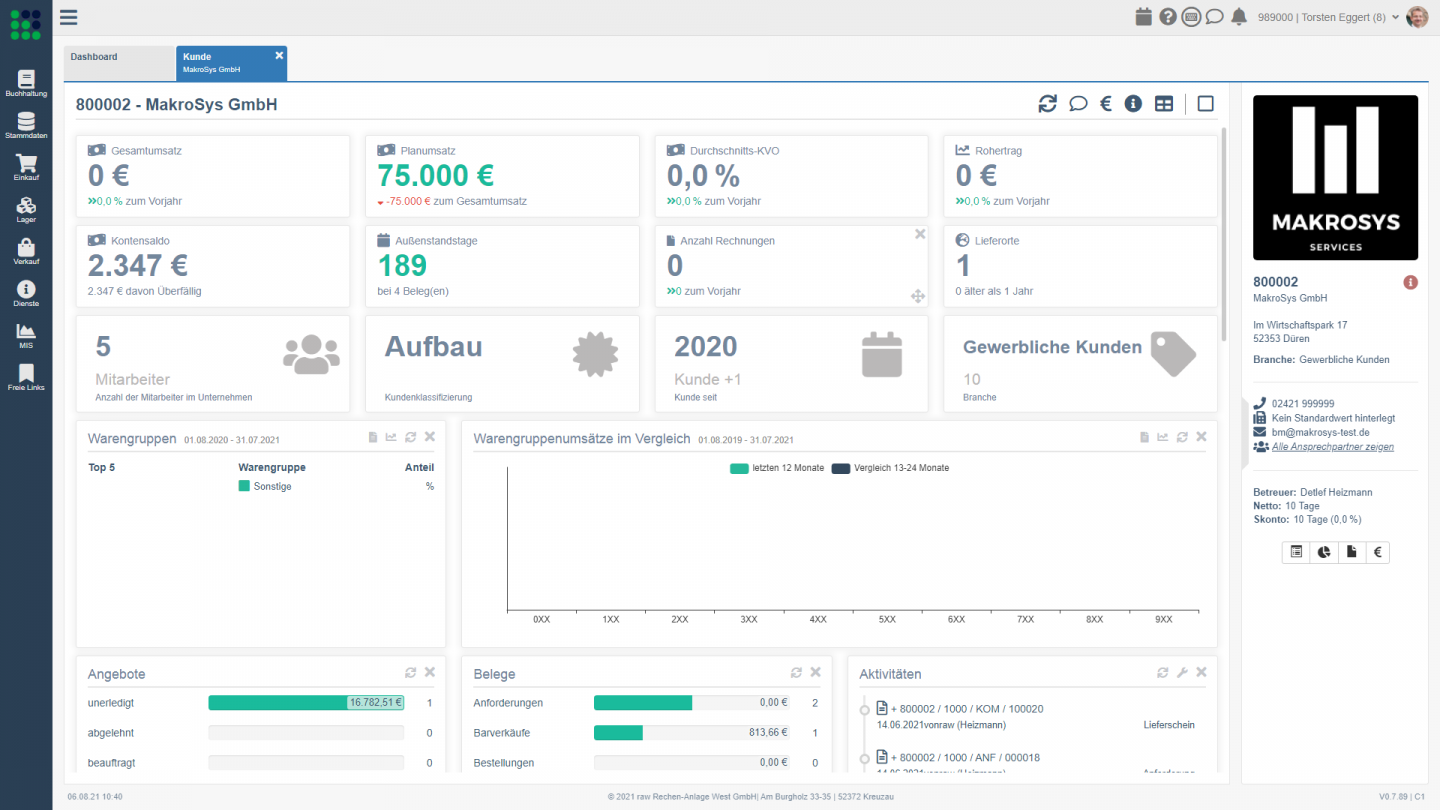Click Alle Ansprechpartner zeigen link

pyautogui.click(x=1332, y=447)
